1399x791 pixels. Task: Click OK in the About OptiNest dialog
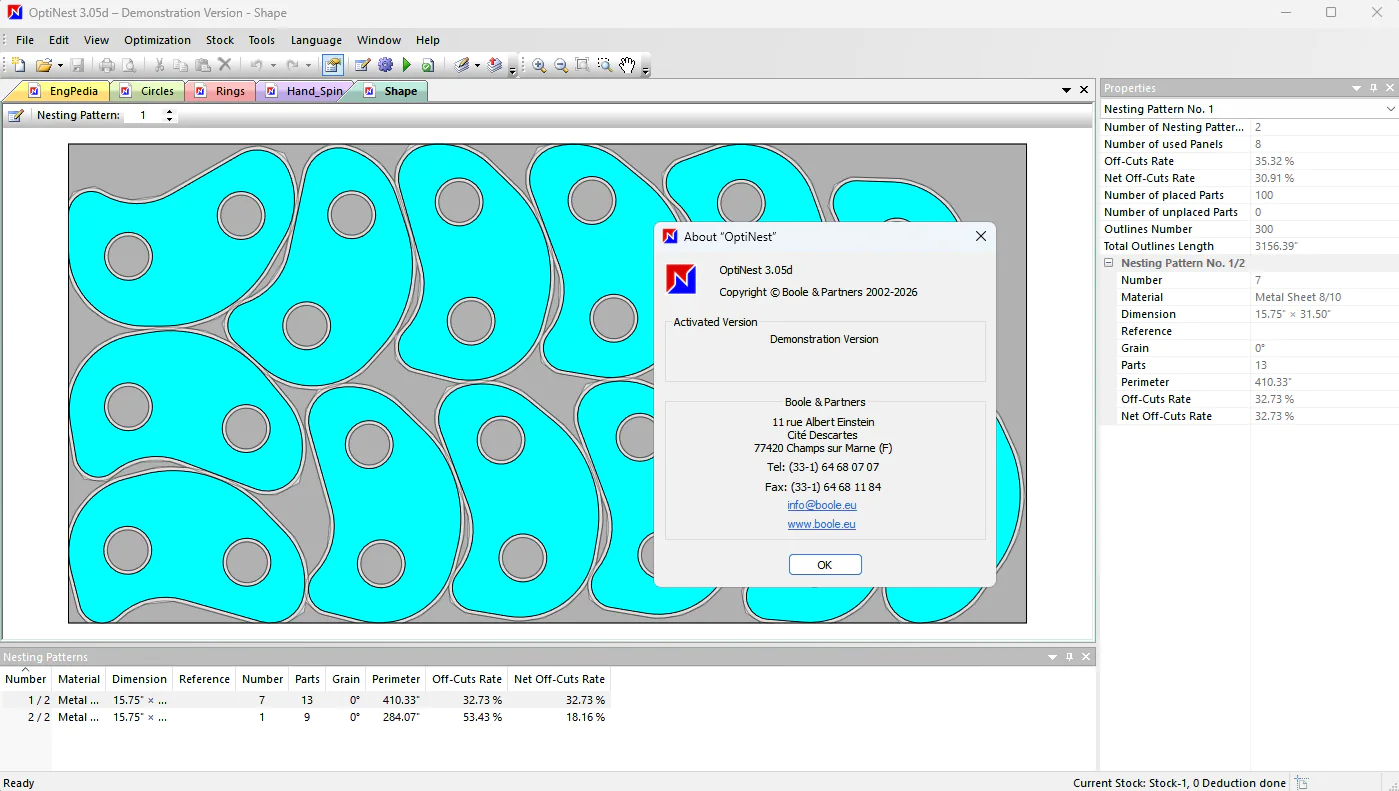coord(825,565)
